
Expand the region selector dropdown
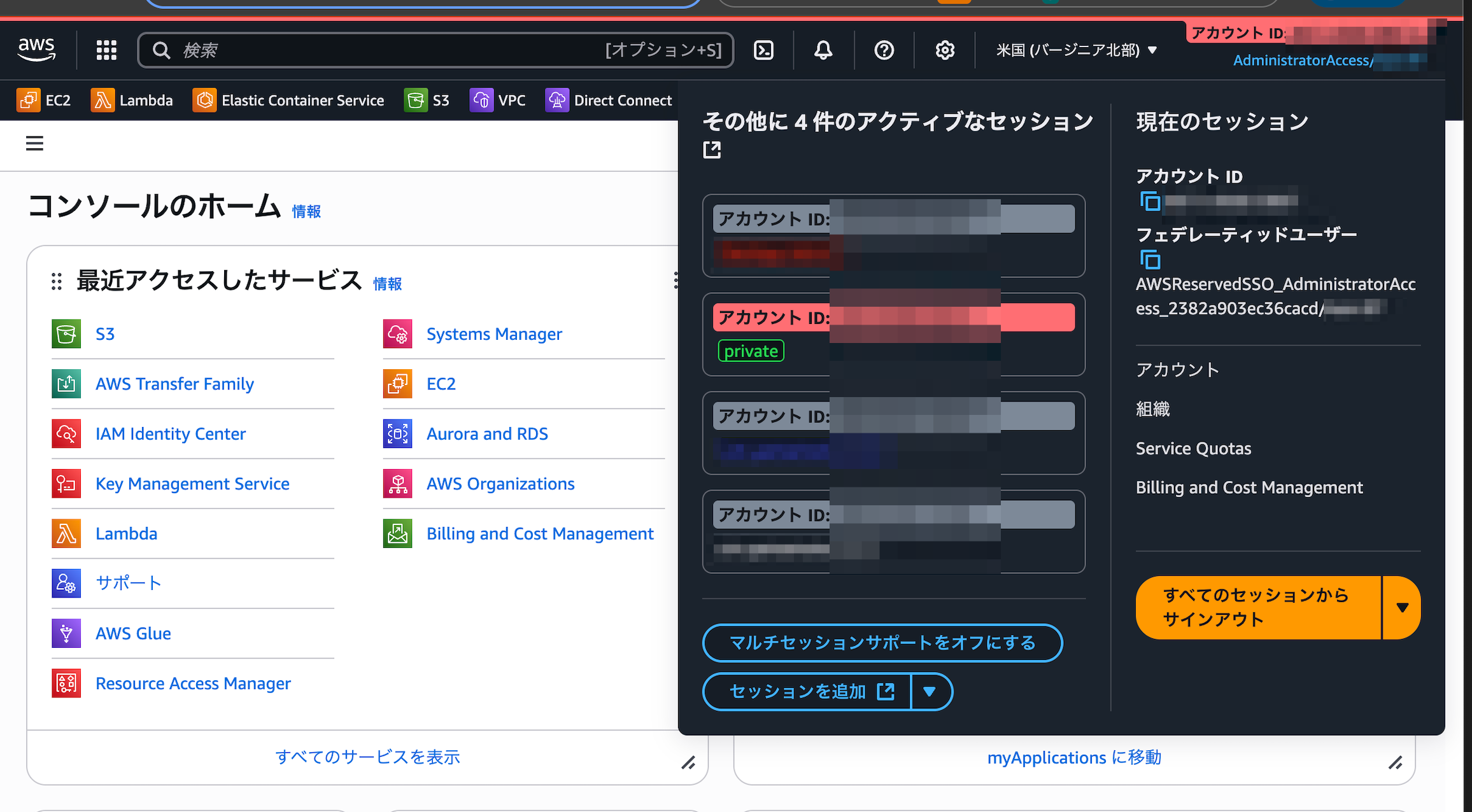(x=1077, y=50)
